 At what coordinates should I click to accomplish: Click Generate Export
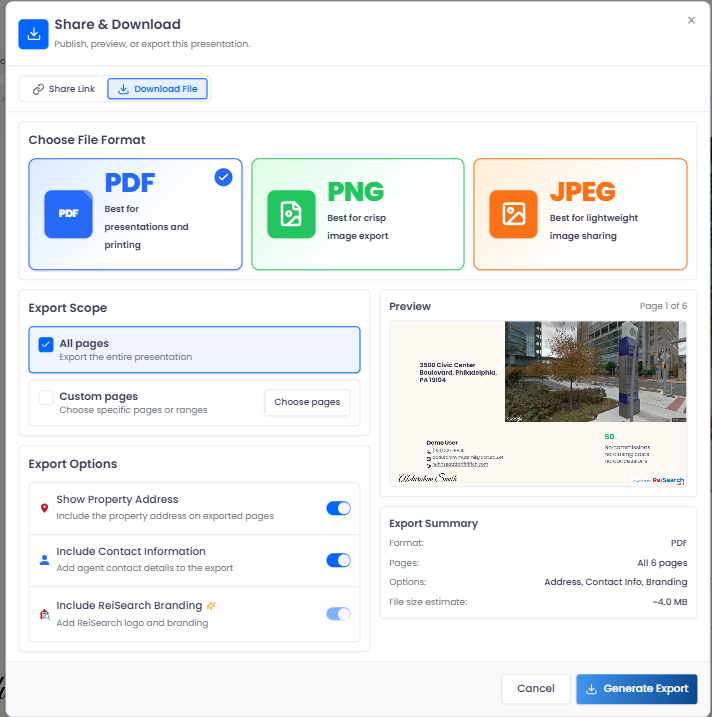click(637, 688)
